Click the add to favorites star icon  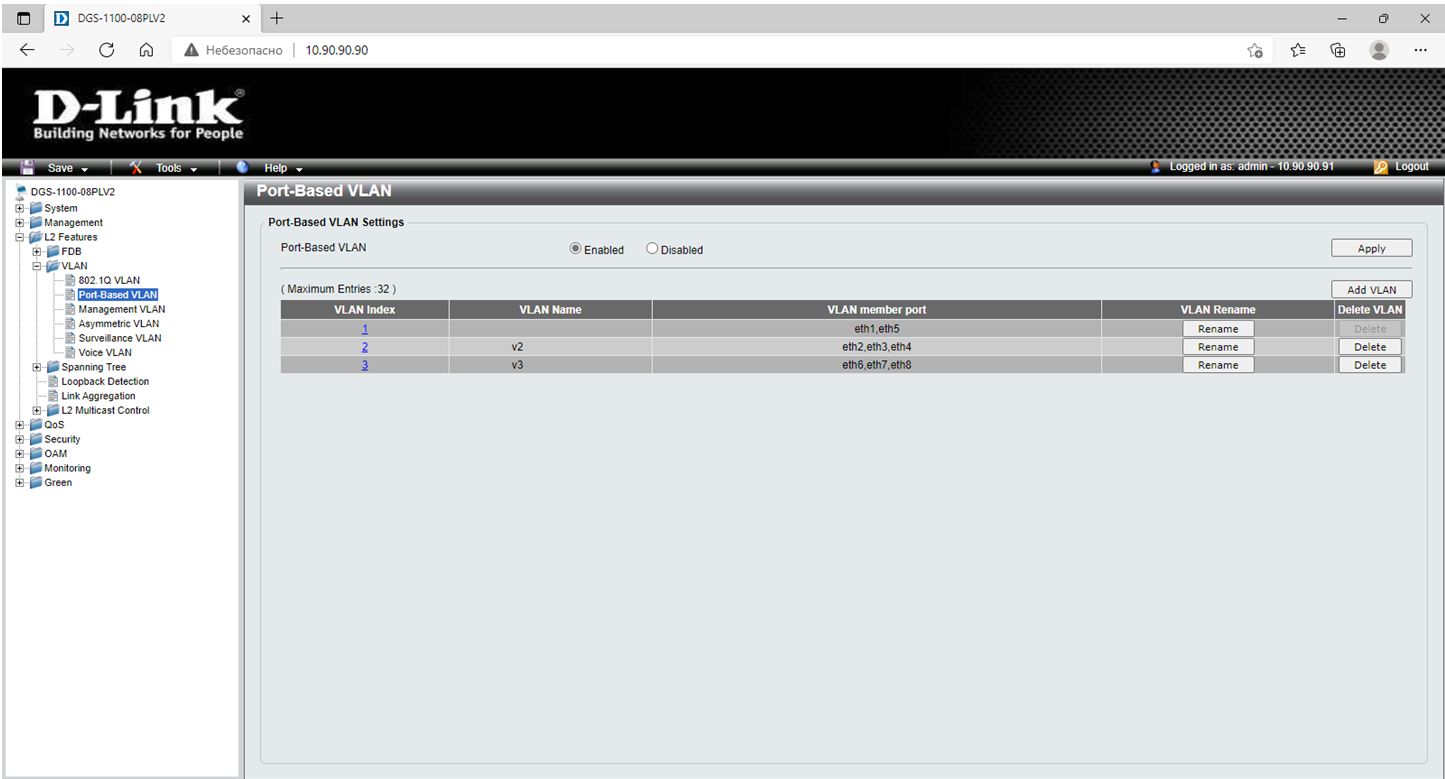(1254, 50)
